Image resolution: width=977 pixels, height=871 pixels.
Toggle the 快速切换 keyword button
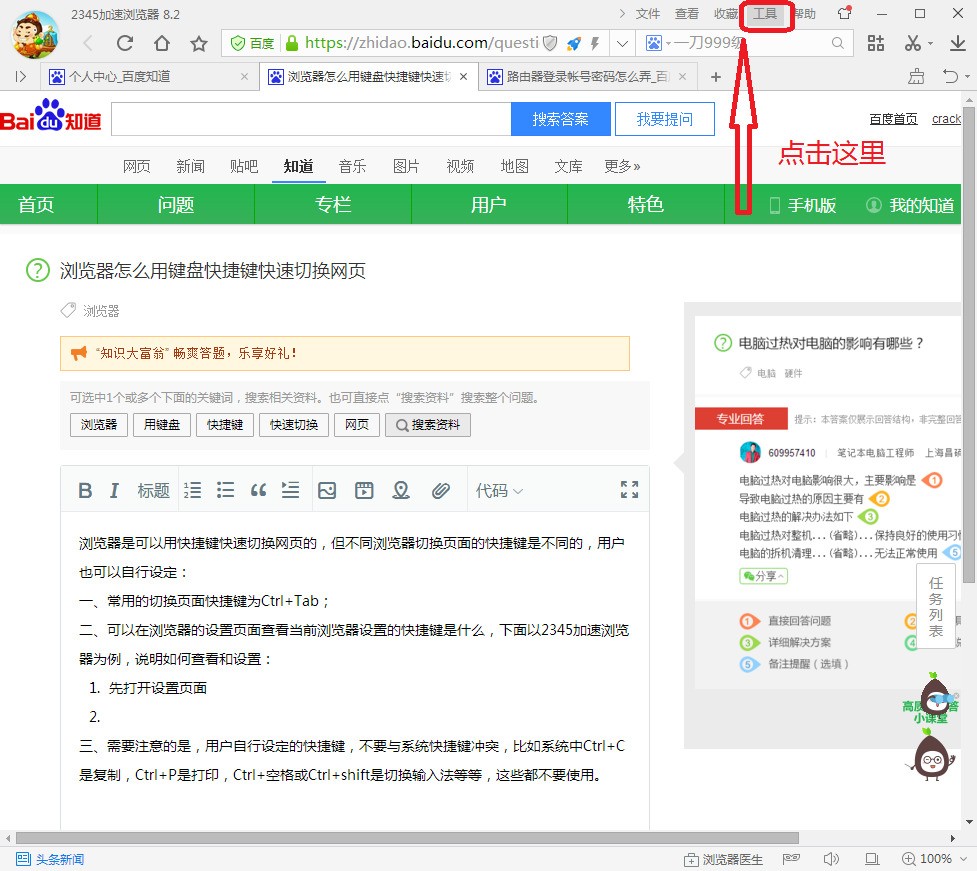[x=294, y=425]
